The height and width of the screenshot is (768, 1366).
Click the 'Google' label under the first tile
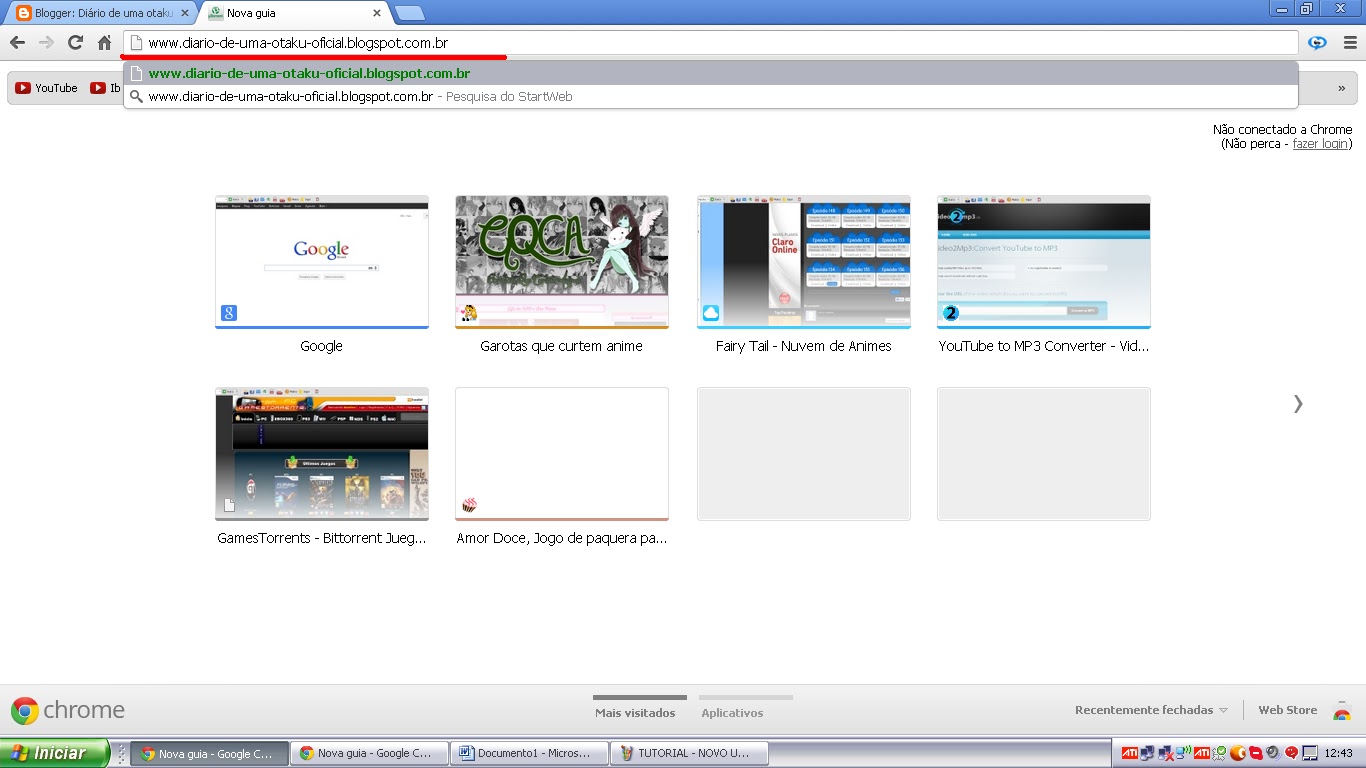(322, 346)
